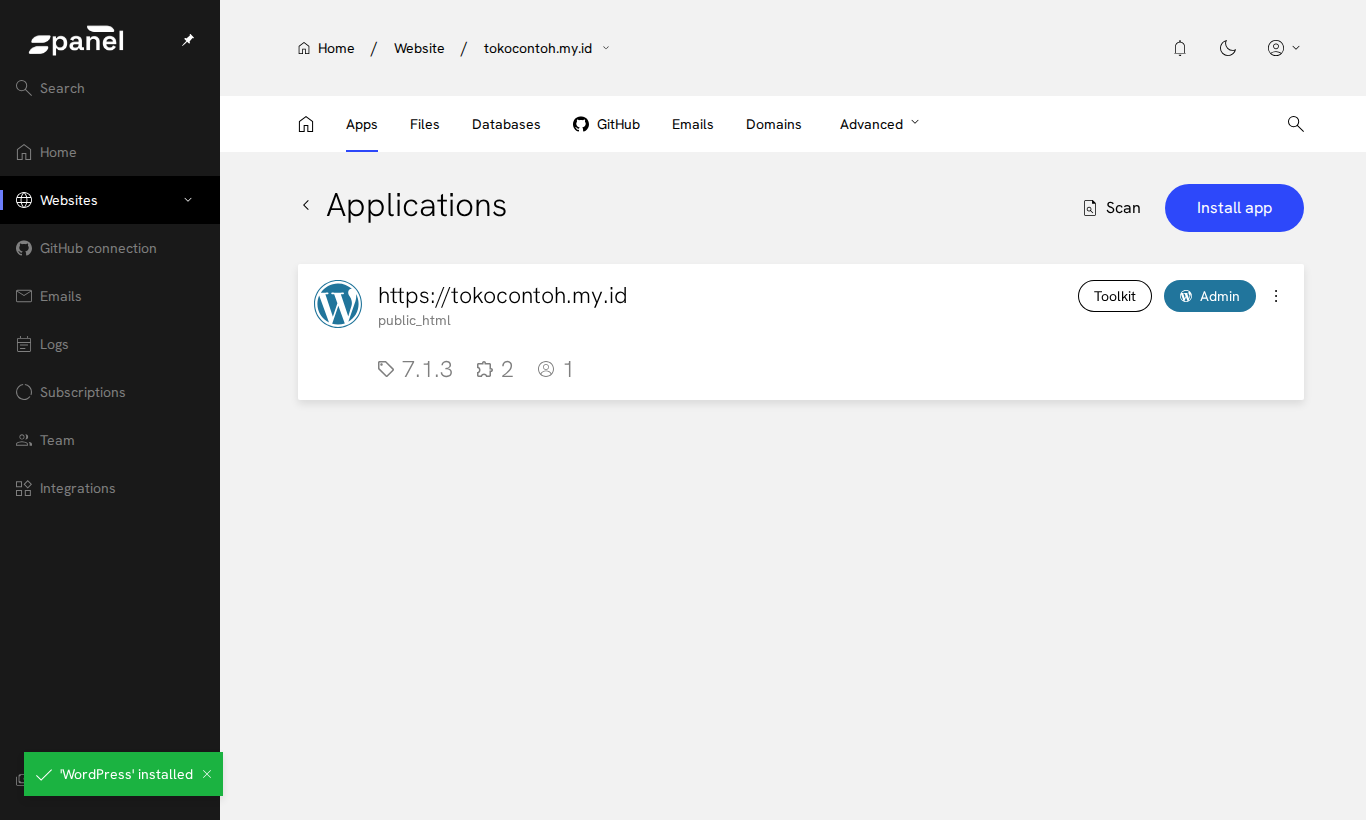Viewport: 1366px width, 820px height.
Task: Click the Install app button
Action: click(x=1234, y=208)
